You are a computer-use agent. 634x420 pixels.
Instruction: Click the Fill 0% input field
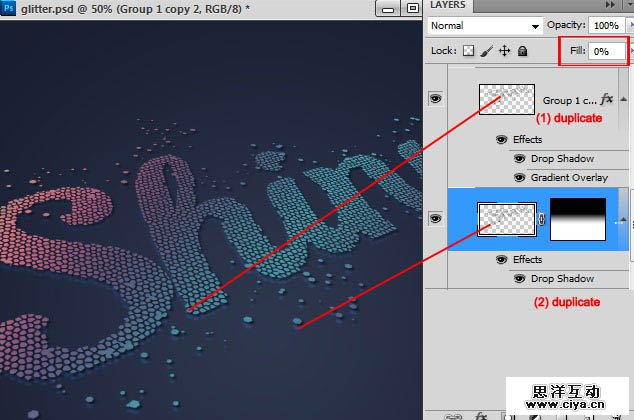606,51
